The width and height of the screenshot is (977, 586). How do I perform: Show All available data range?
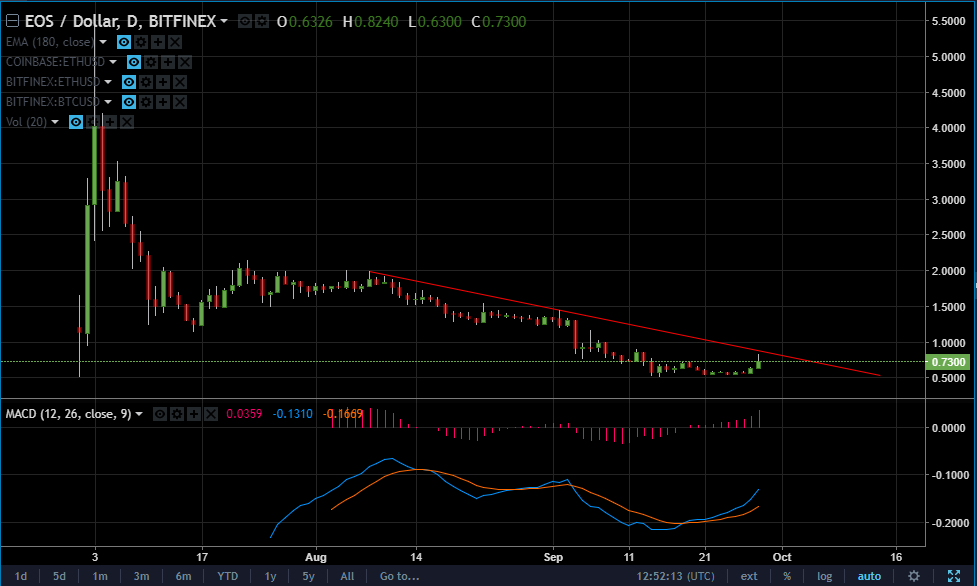click(347, 576)
